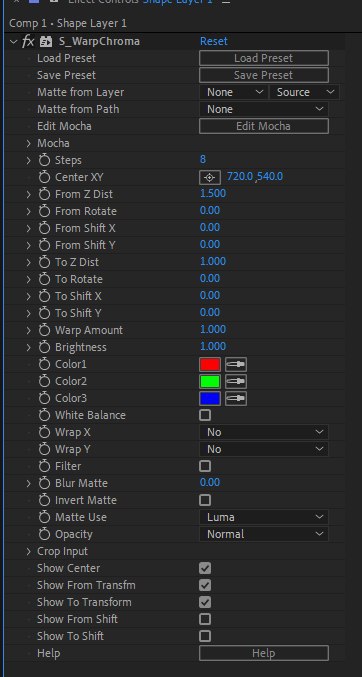Uncheck the Show To Transform checkbox
Image resolution: width=362 pixels, height=677 pixels.
205,602
